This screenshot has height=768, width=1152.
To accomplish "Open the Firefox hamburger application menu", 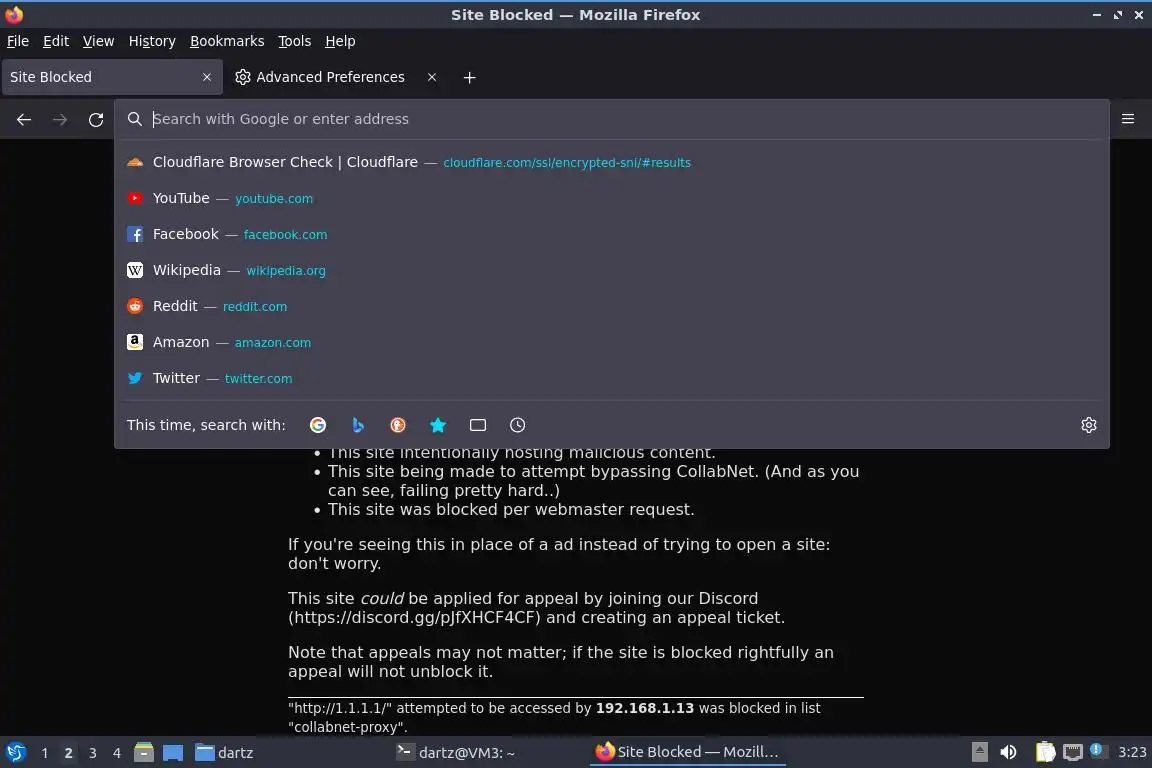I will coord(1128,119).
